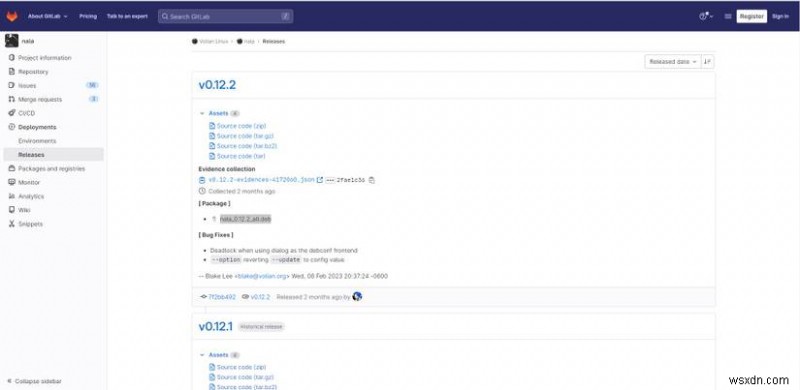
Task: Toggle the sort direction button
Action: pyautogui.click(x=707, y=62)
